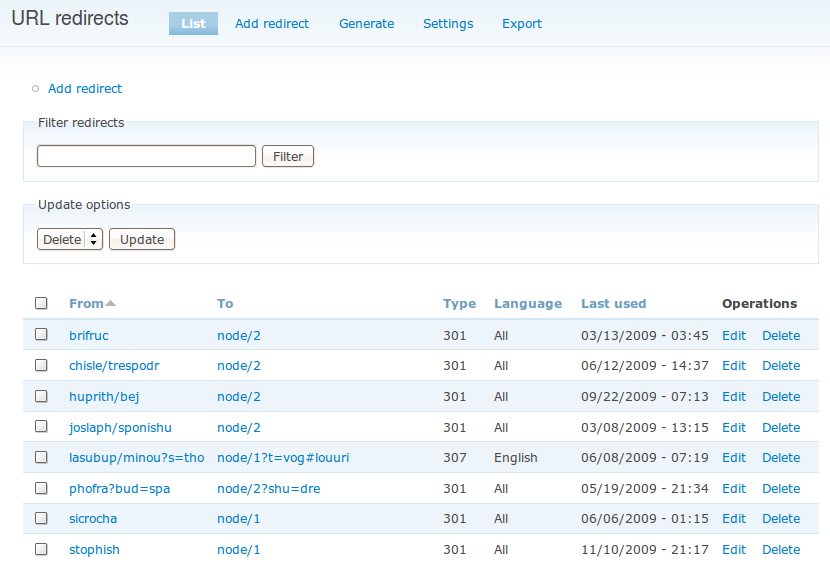Check the lasubup/minou?s=tho row checkbox

41,457
